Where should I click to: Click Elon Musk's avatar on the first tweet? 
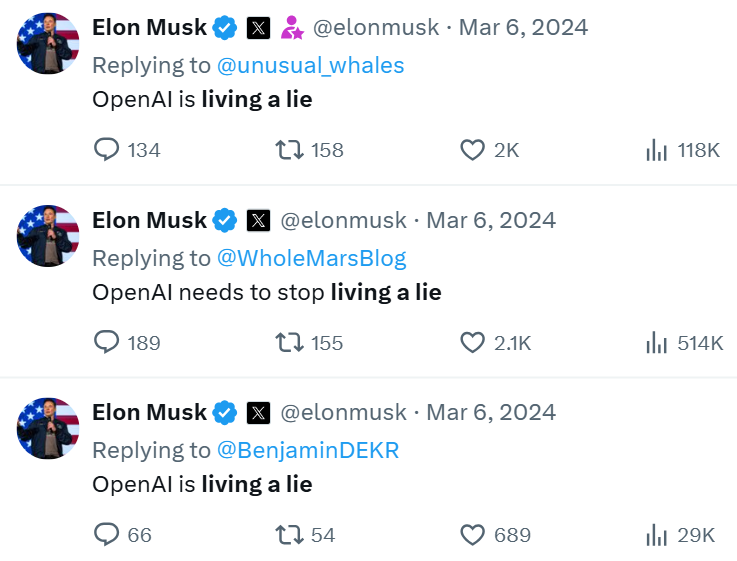coord(48,43)
